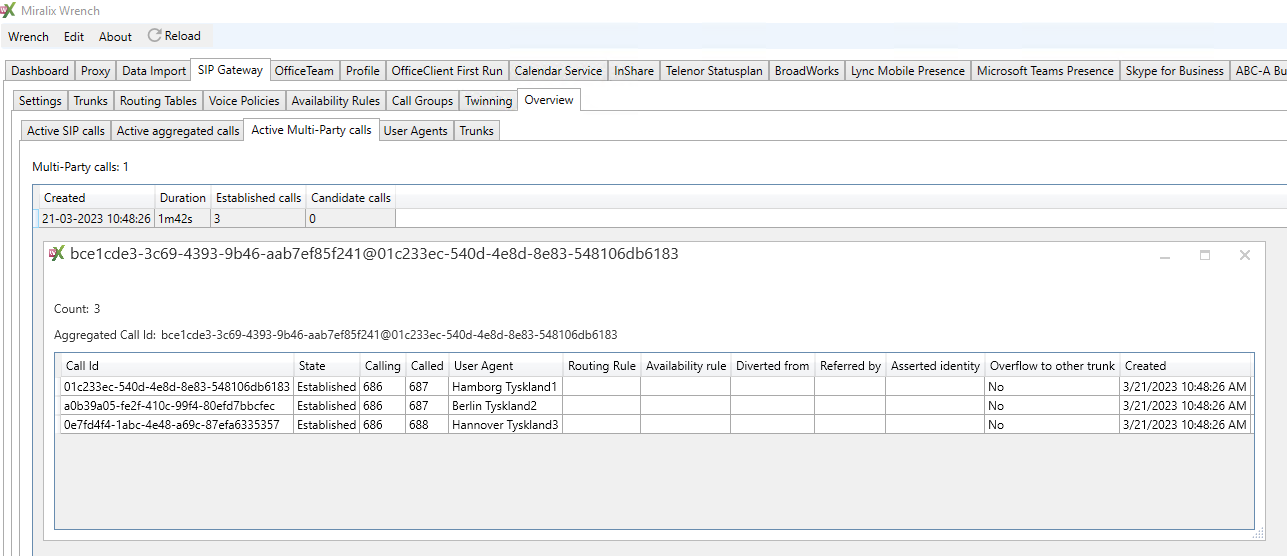Viewport: 1287px width, 556px height.
Task: Select the 21-03-2023 10:48:26 multi-party call row
Action: click(x=217, y=218)
